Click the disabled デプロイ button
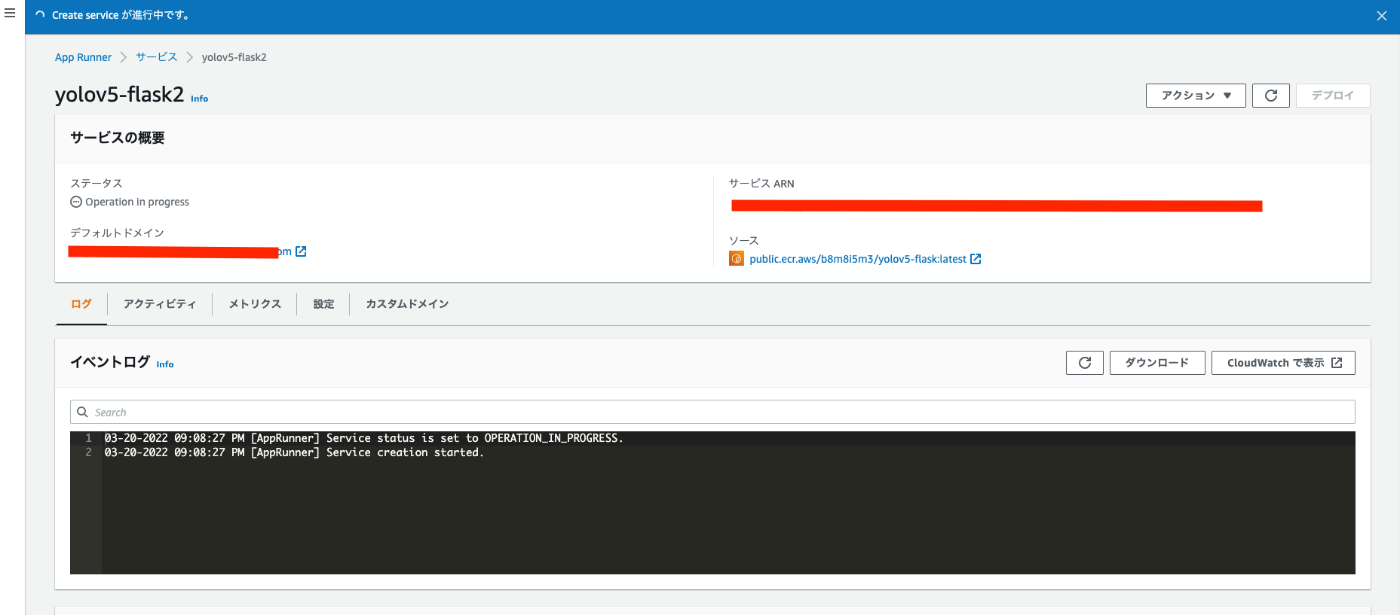This screenshot has width=1400, height=615. click(1333, 96)
